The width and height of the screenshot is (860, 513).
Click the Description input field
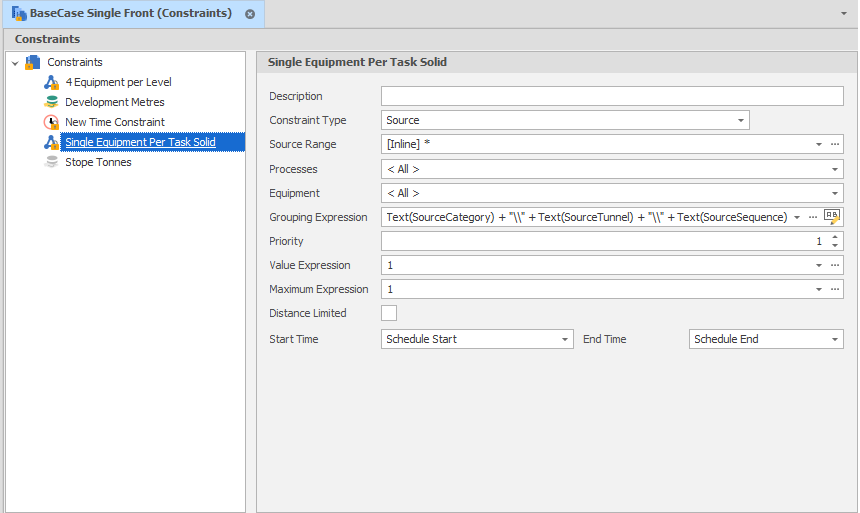coord(612,97)
